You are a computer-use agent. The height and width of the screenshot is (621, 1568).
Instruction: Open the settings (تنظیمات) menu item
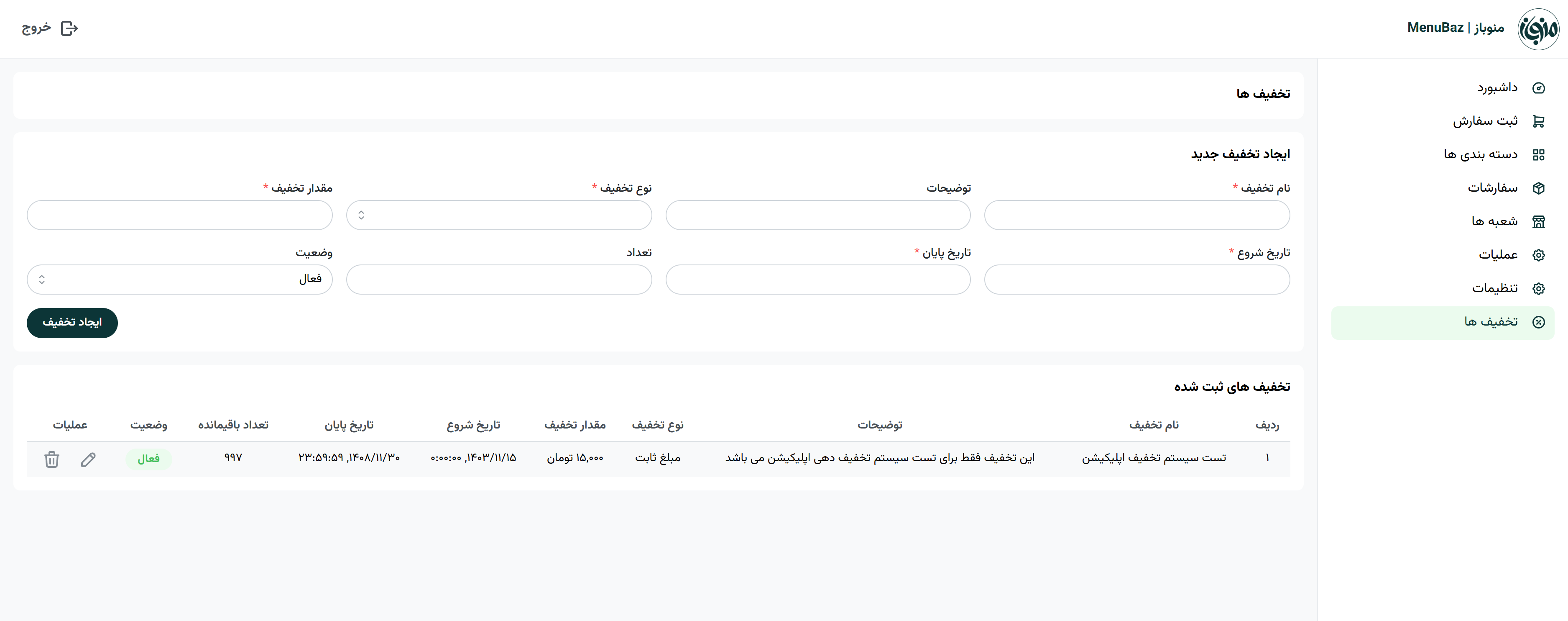[1494, 288]
